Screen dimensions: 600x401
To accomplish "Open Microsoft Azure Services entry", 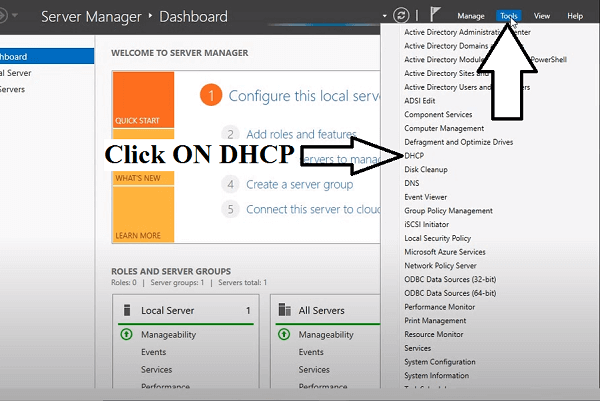I will [445, 252].
